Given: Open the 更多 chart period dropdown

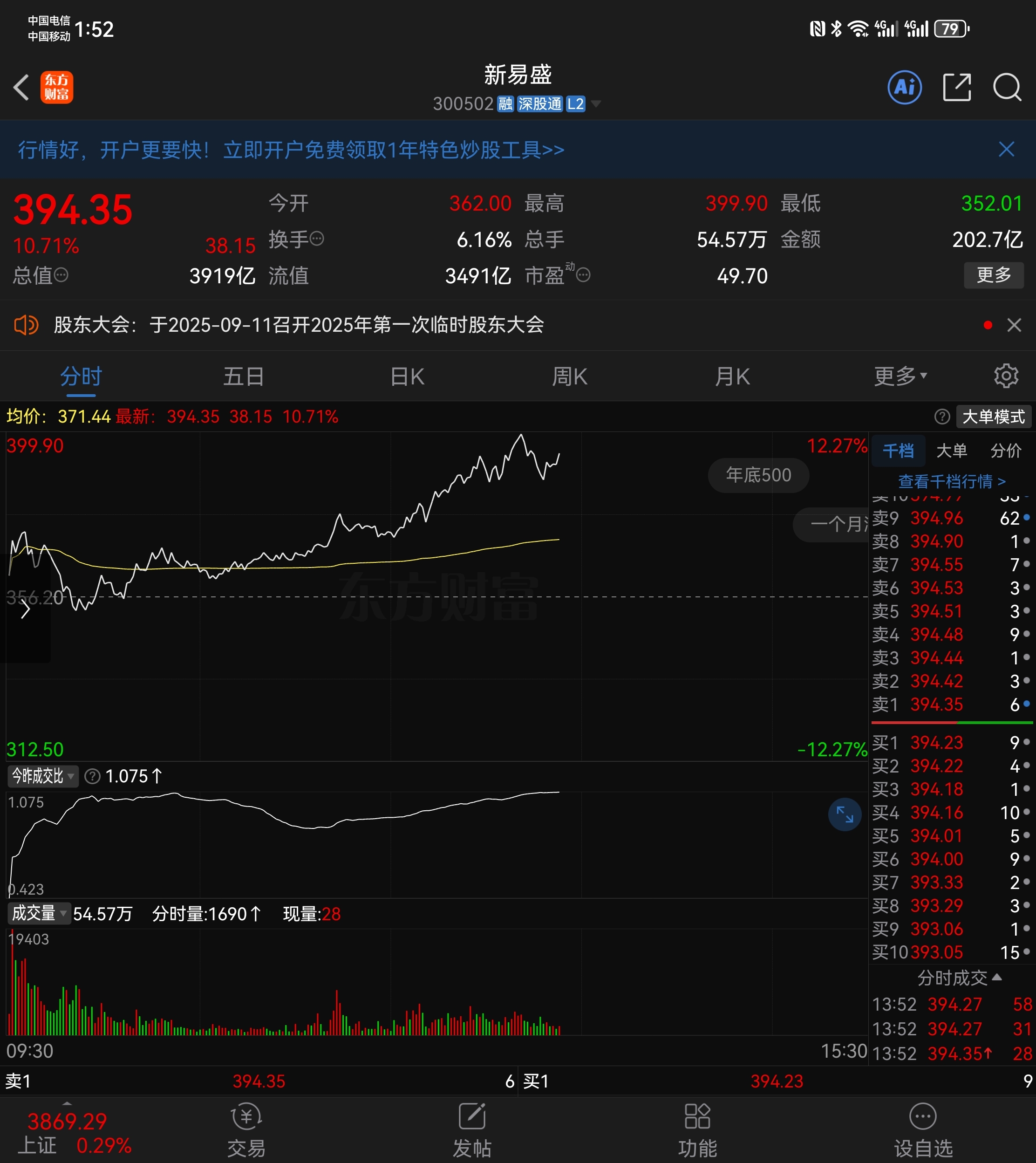Looking at the screenshot, I should [900, 376].
